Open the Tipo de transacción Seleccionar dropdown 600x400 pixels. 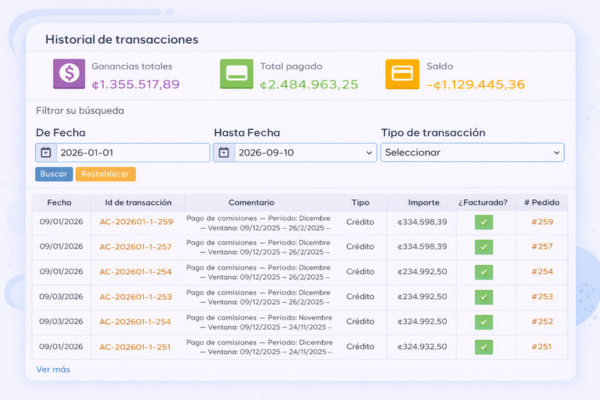coord(472,153)
